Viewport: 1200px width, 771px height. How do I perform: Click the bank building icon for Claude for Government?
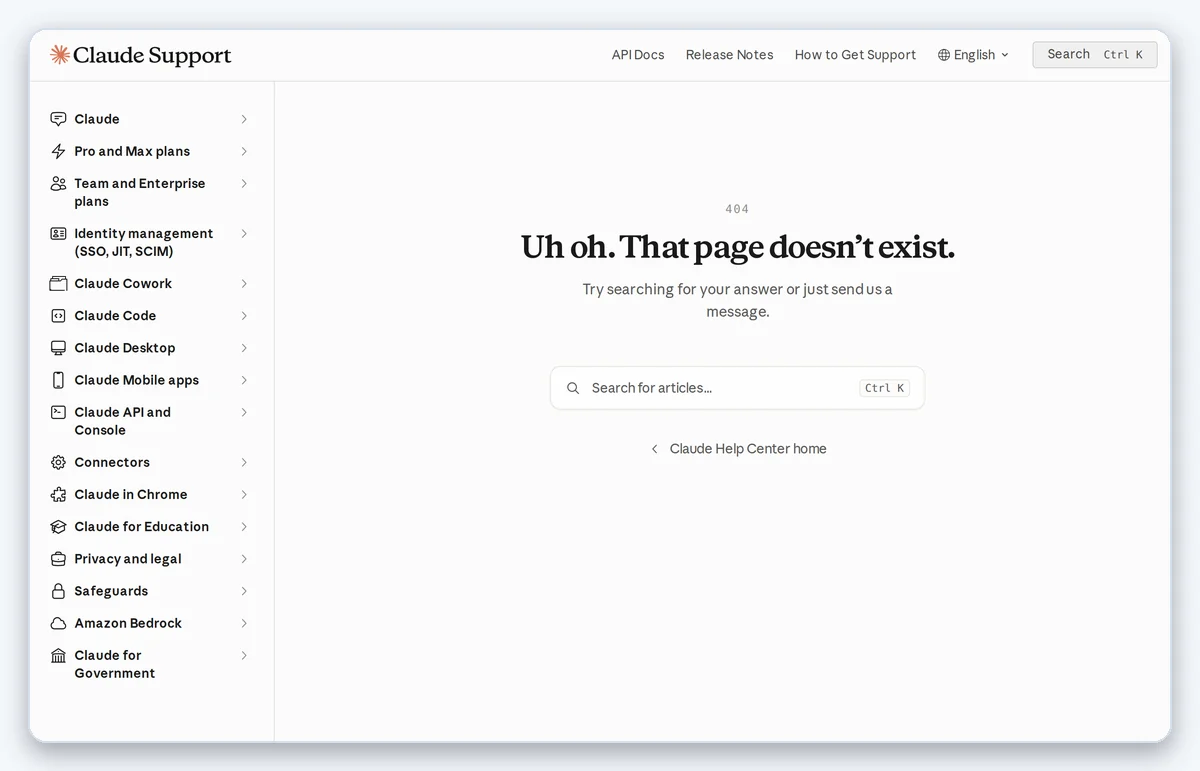(x=58, y=655)
